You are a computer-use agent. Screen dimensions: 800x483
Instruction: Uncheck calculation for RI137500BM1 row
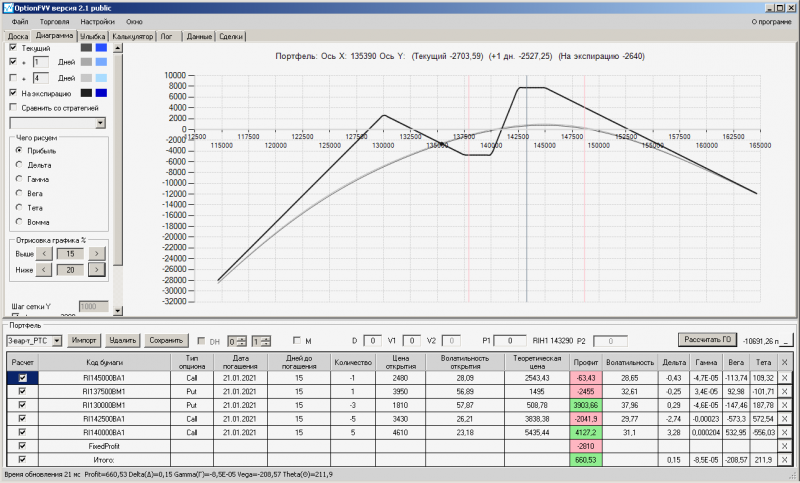point(22,391)
